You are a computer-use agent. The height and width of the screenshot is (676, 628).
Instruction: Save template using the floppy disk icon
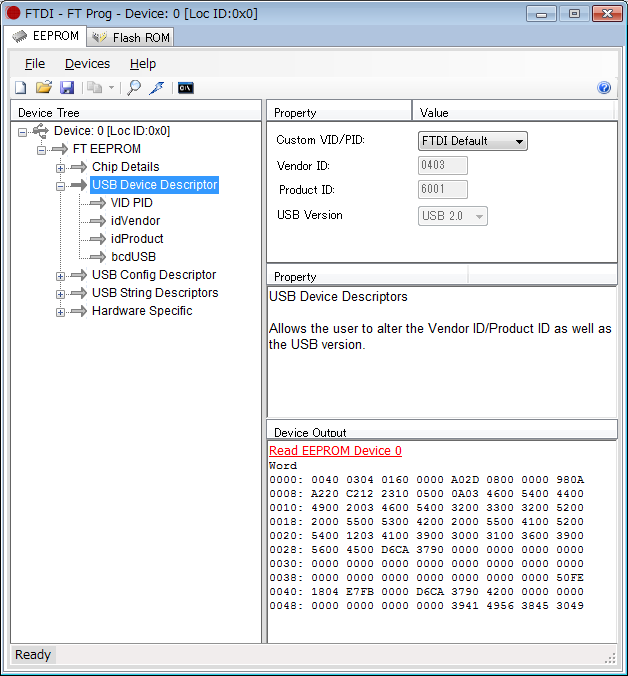click(67, 88)
